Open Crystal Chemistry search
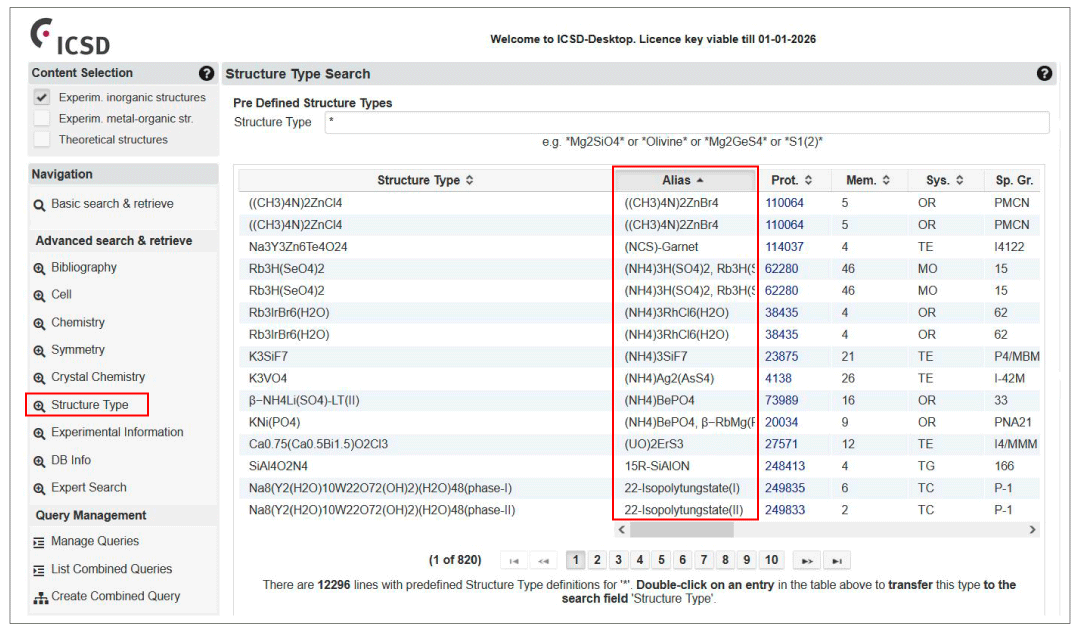Screen dimensions: 1079x636 (98, 377)
